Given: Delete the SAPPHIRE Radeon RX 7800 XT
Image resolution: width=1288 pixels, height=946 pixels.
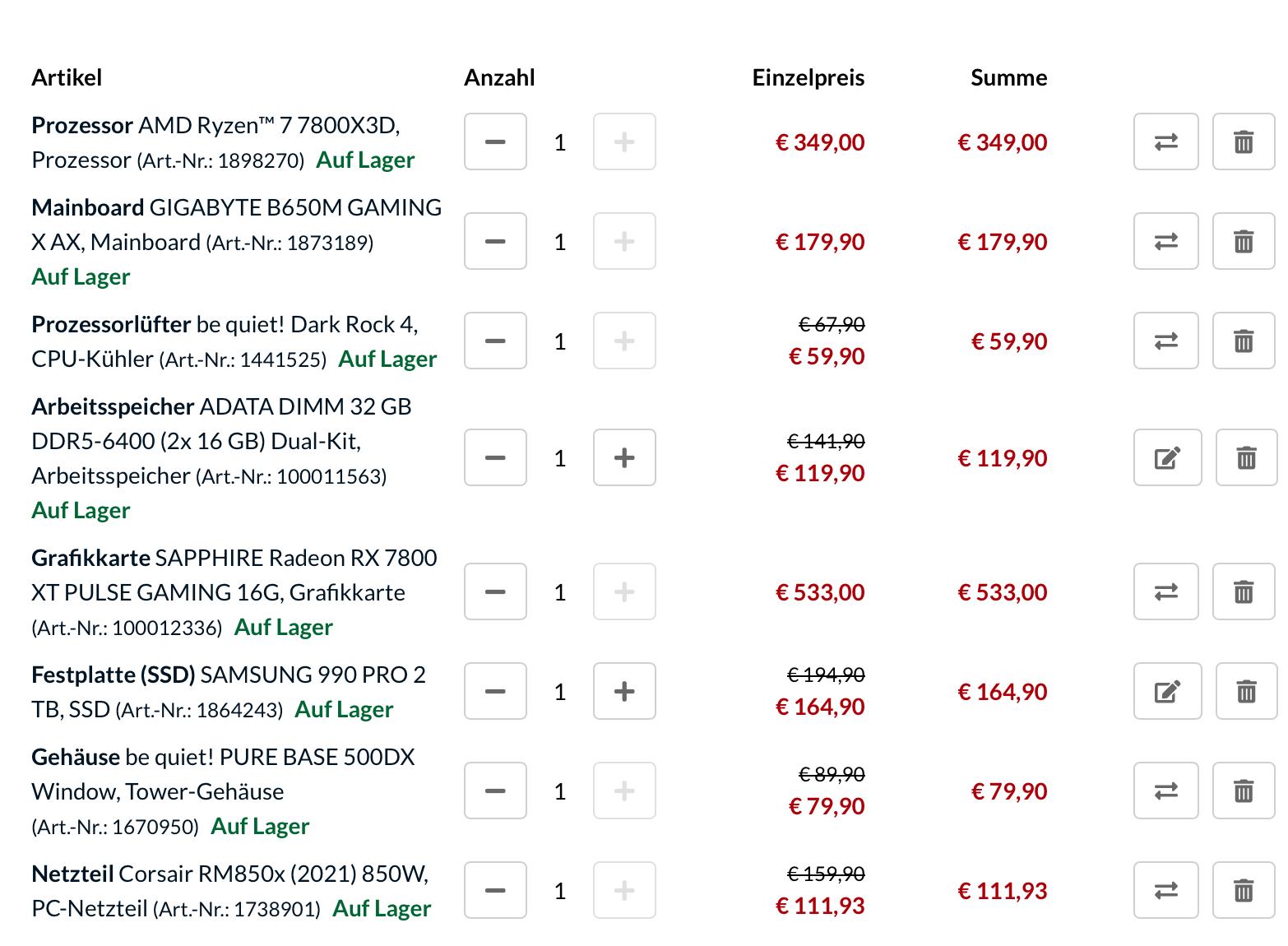Looking at the screenshot, I should click(1244, 592).
